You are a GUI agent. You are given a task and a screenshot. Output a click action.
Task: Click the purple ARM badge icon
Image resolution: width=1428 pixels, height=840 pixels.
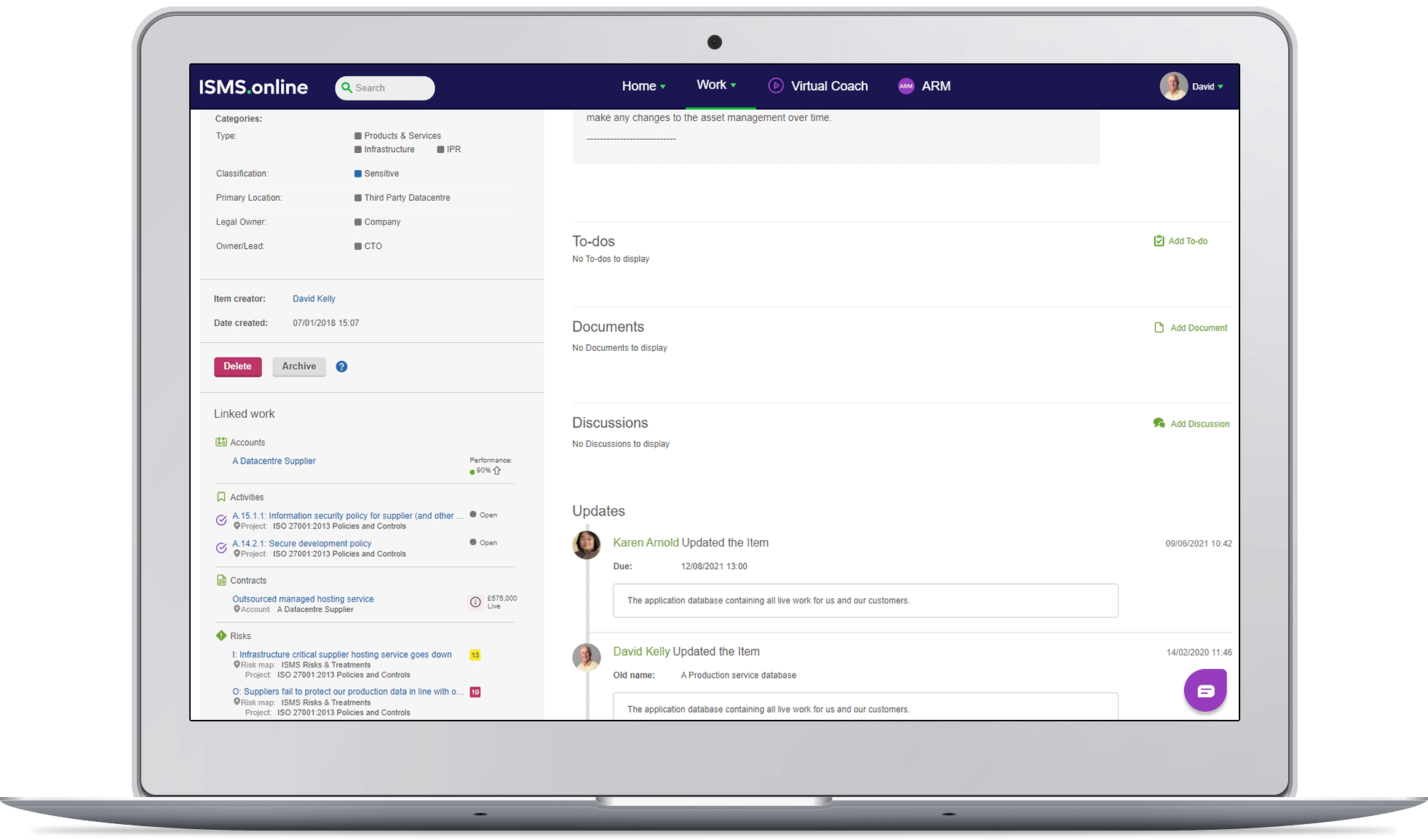pos(905,86)
